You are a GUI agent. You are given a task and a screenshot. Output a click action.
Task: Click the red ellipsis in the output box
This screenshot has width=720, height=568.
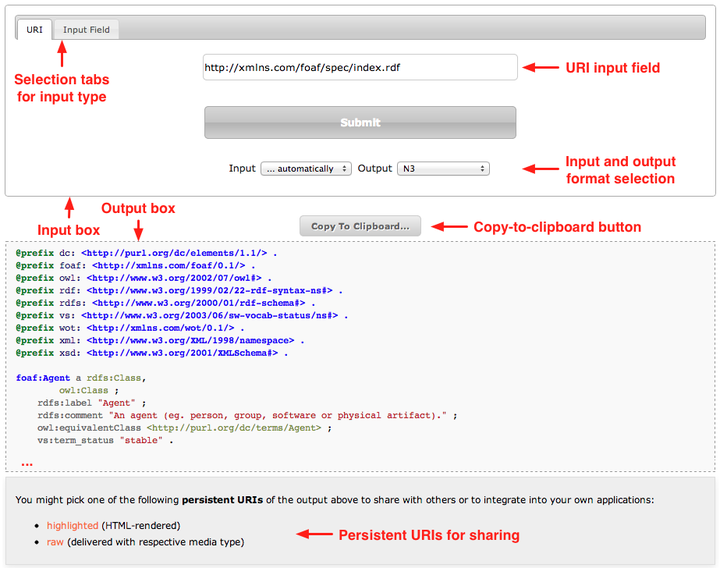coord(27,463)
